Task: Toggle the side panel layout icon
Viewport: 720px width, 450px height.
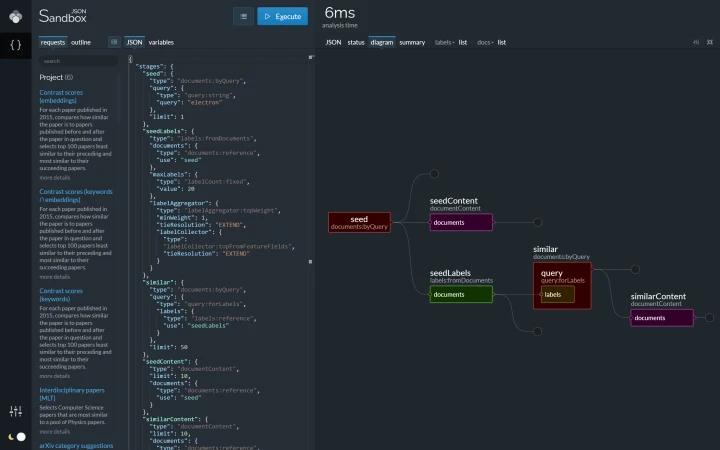Action: coord(114,42)
